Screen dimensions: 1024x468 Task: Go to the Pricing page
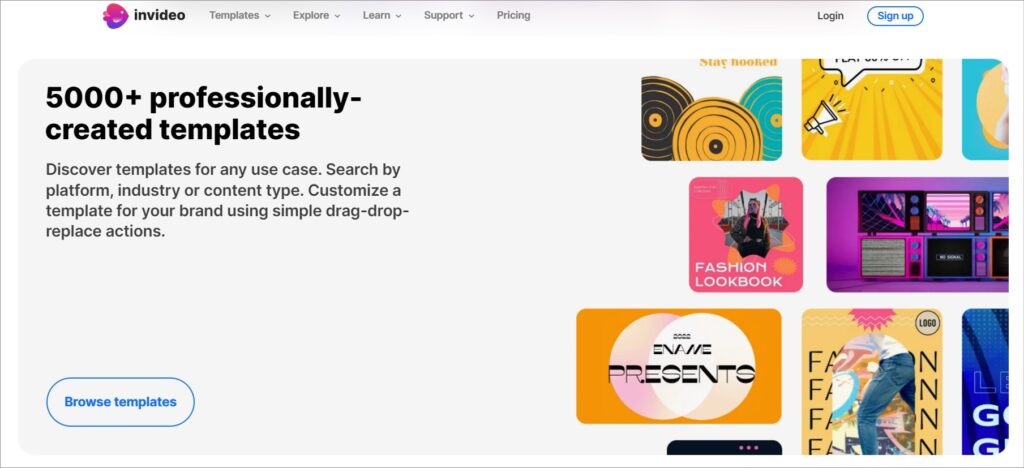pos(513,15)
